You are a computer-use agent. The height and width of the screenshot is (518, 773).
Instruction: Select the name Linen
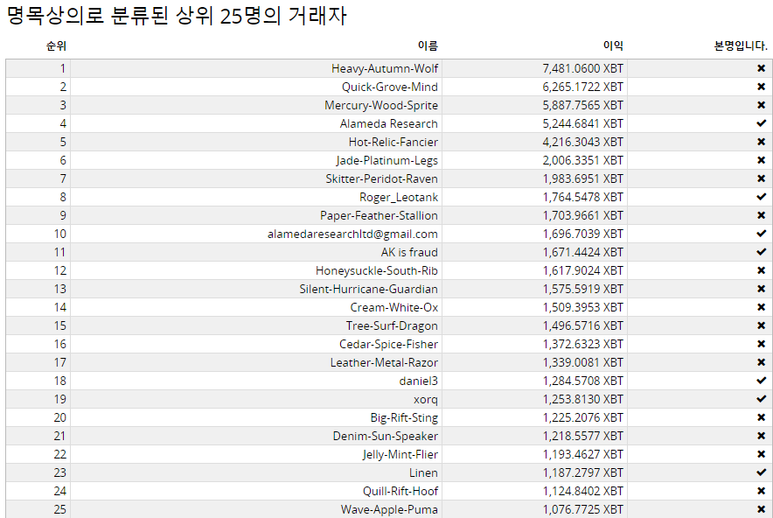point(423,473)
